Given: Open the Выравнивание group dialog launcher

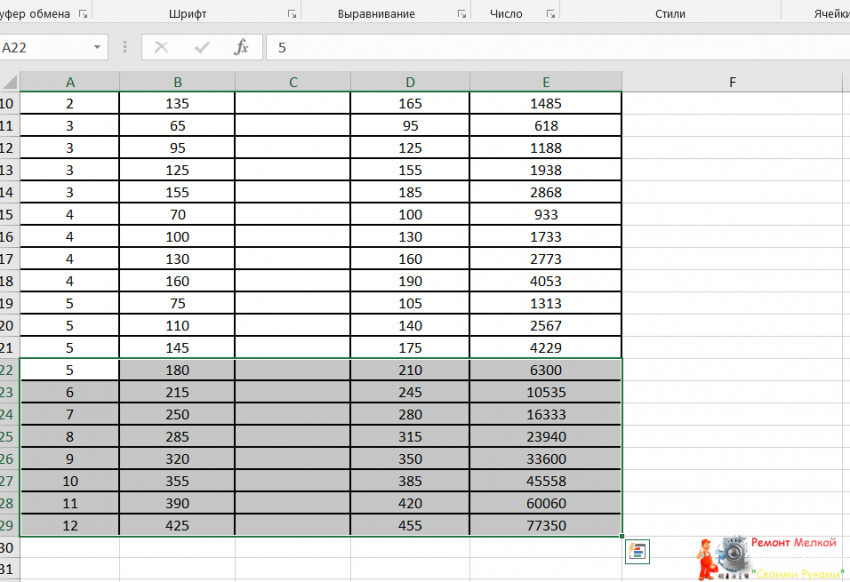Looking at the screenshot, I should [462, 14].
